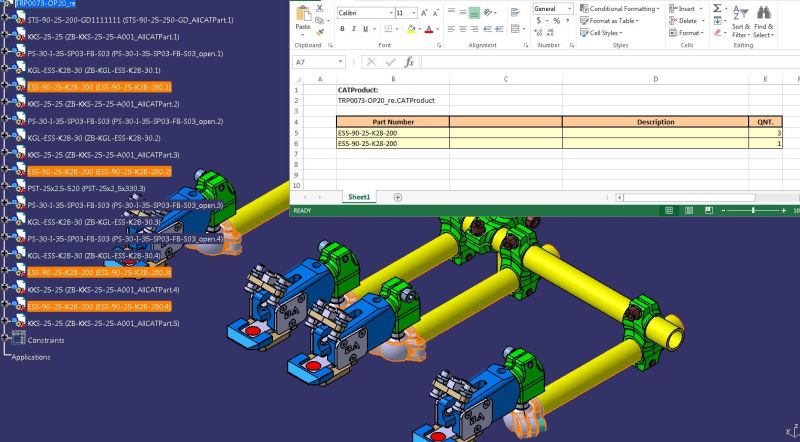The image size is (800, 442).
Task: Click the Clear eraser icon
Action: pyautogui.click(x=718, y=33)
